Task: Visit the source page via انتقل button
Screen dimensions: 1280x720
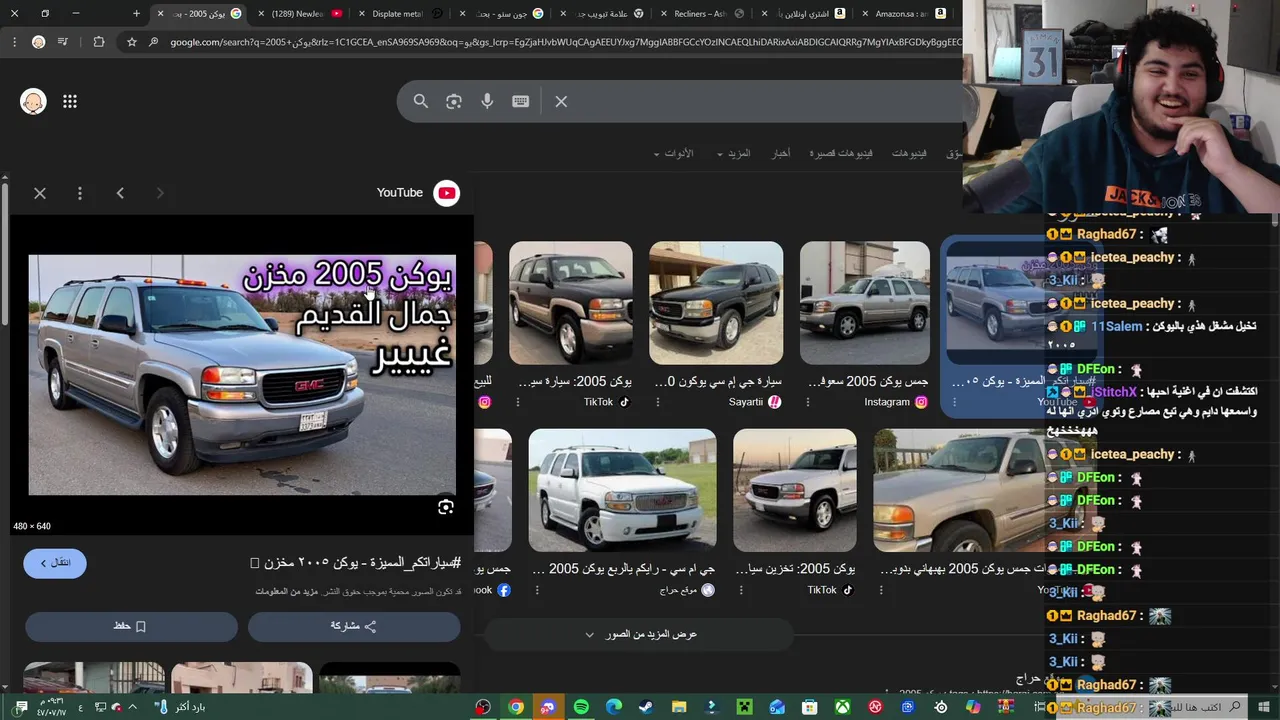Action: [55, 563]
